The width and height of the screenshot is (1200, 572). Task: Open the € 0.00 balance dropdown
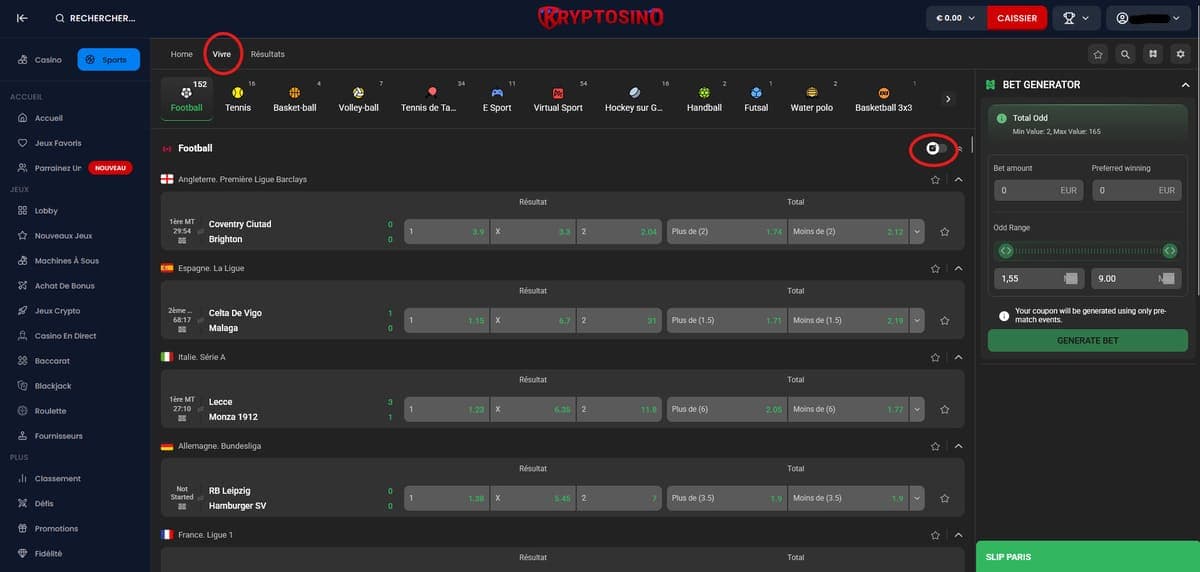955,18
